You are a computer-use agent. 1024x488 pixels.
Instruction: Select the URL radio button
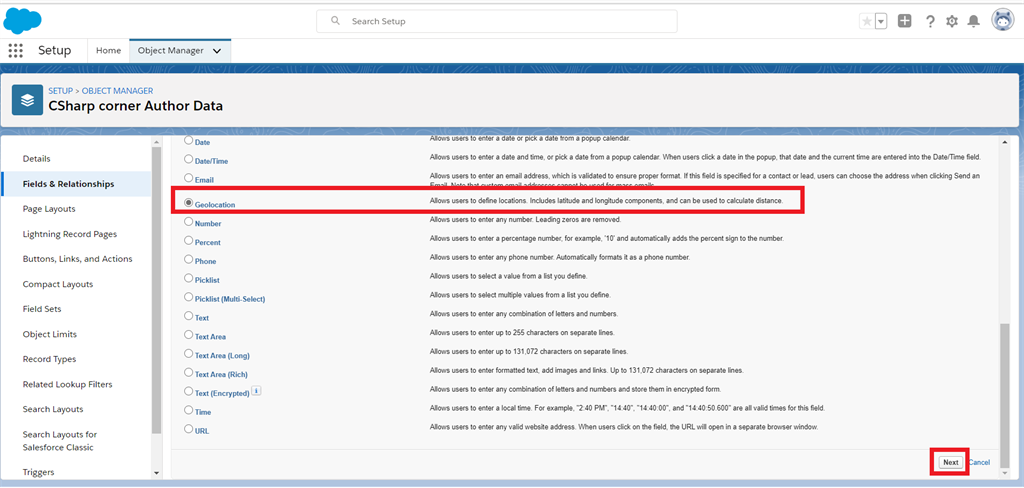click(189, 429)
